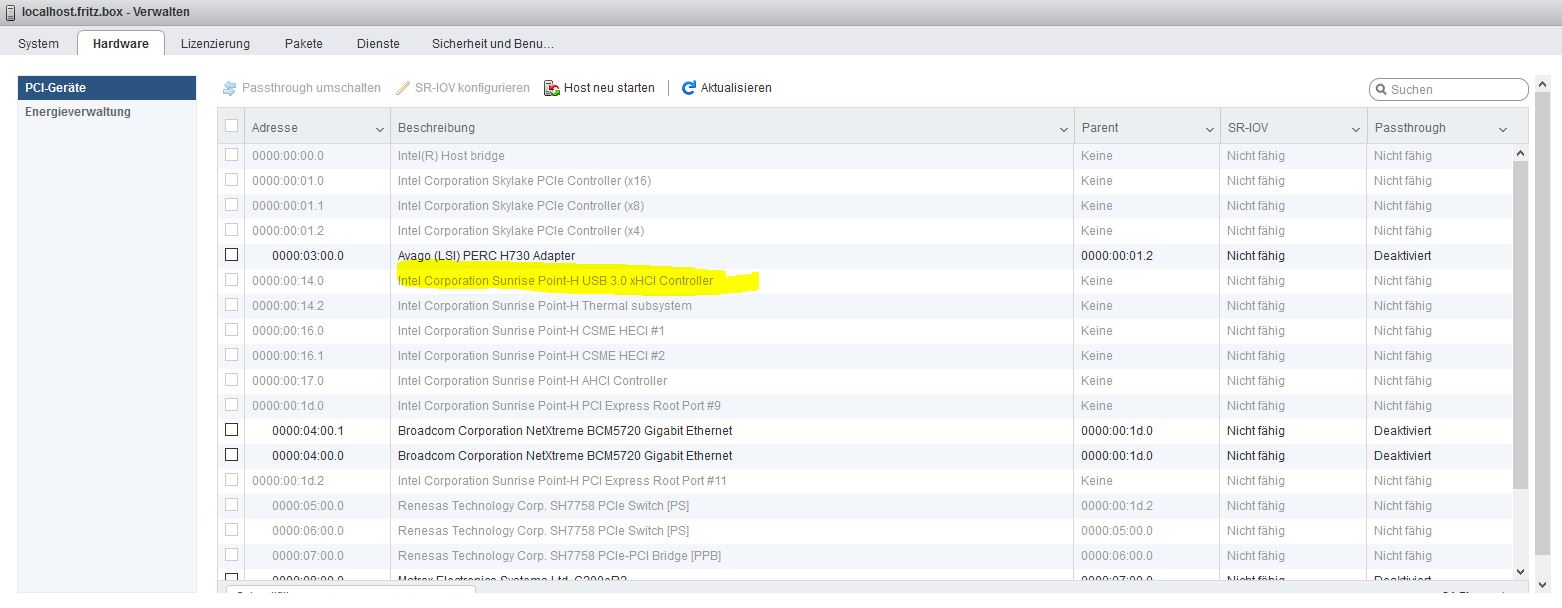This screenshot has width=1562, height=608.
Task: Click Sunrise Point-H Thermal subsystem entry
Action: (x=545, y=306)
